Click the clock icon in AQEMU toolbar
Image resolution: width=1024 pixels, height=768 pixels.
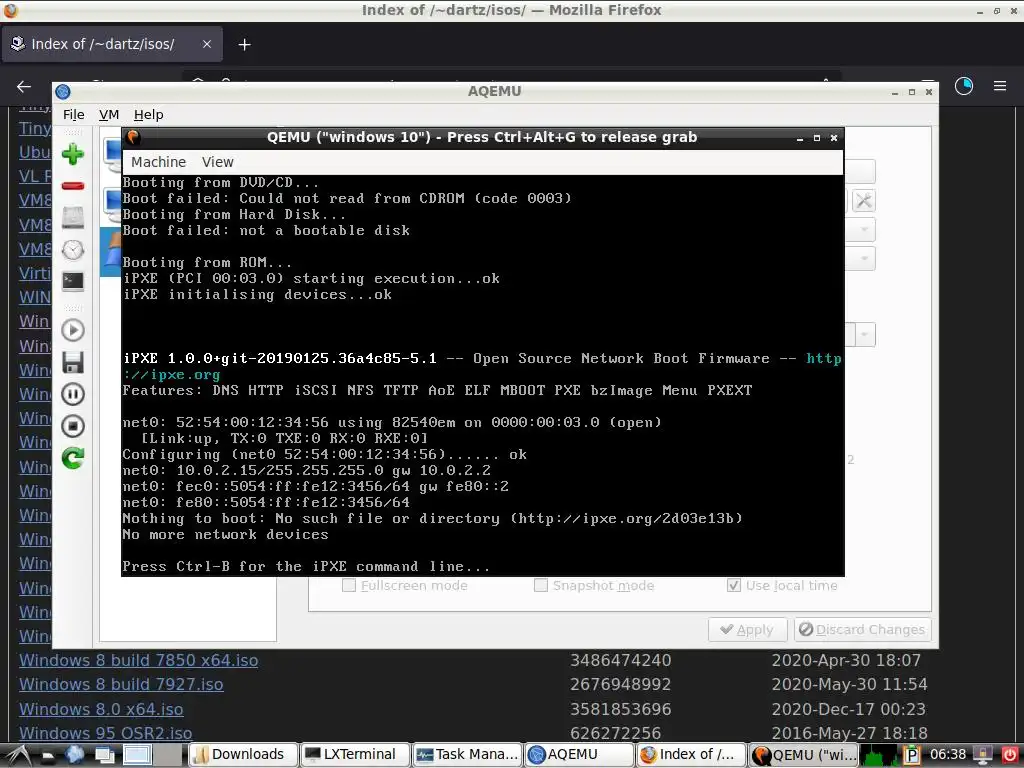(x=72, y=249)
